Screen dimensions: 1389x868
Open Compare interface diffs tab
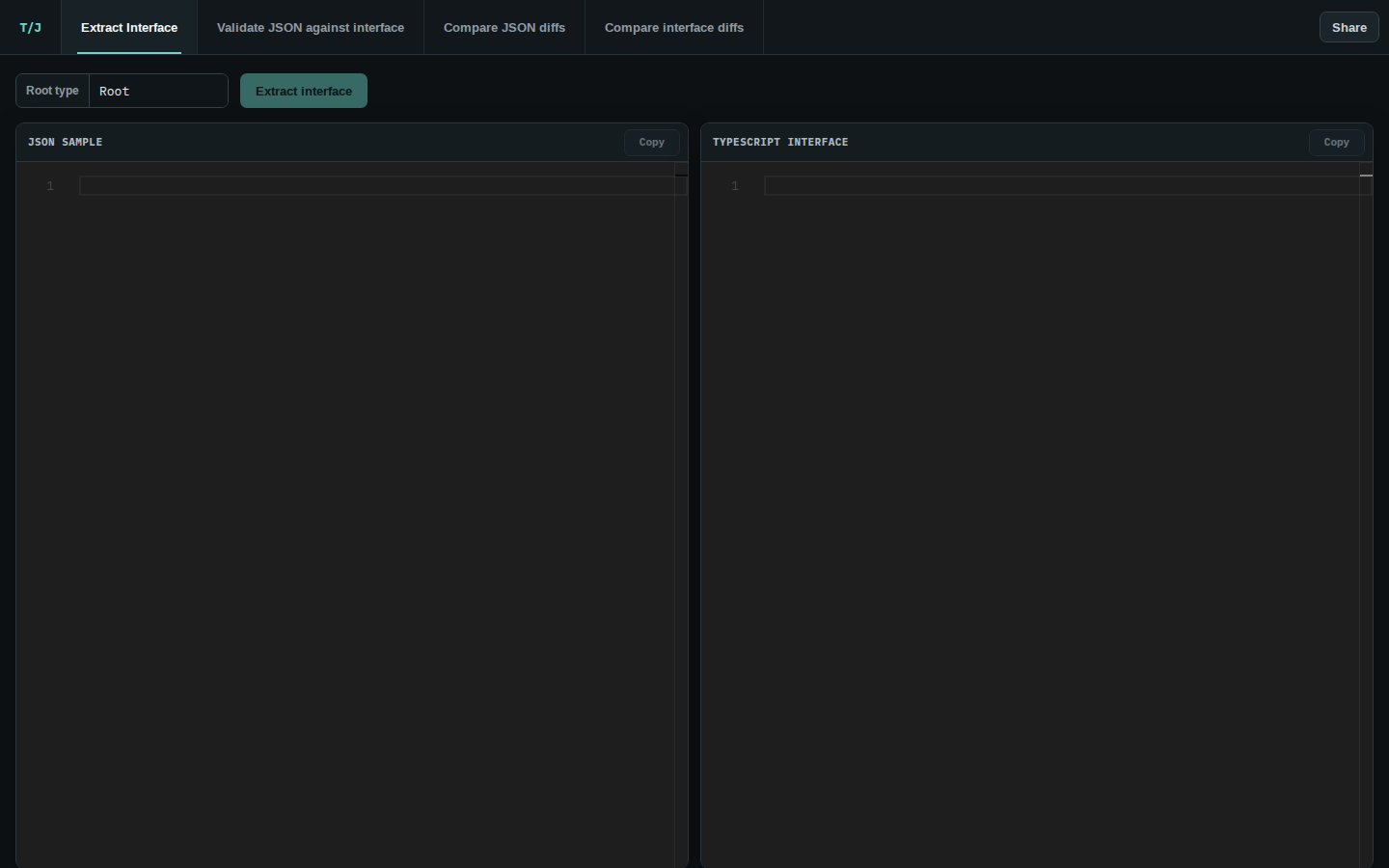point(674,27)
